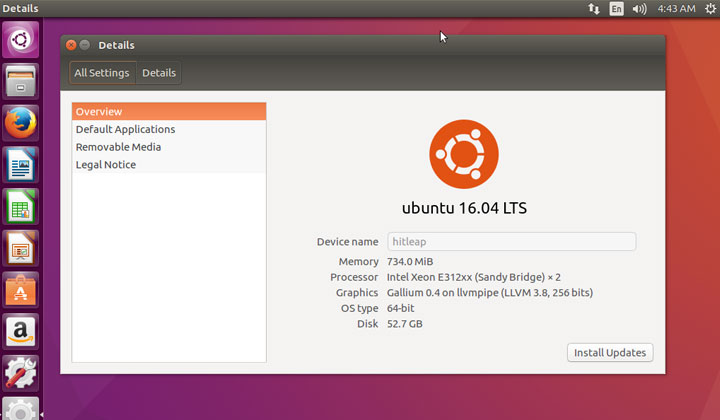This screenshot has width=720, height=420.
Task: Open the sound volume indicator
Action: coord(639,9)
